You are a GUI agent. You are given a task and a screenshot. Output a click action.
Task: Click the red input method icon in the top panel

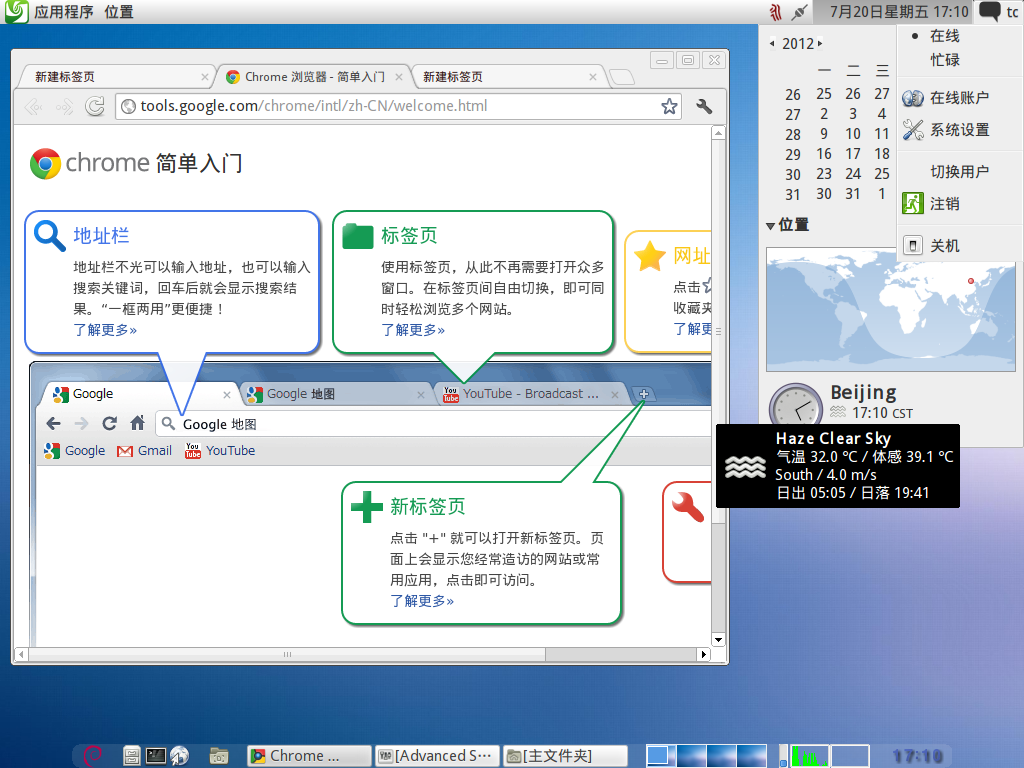775,11
